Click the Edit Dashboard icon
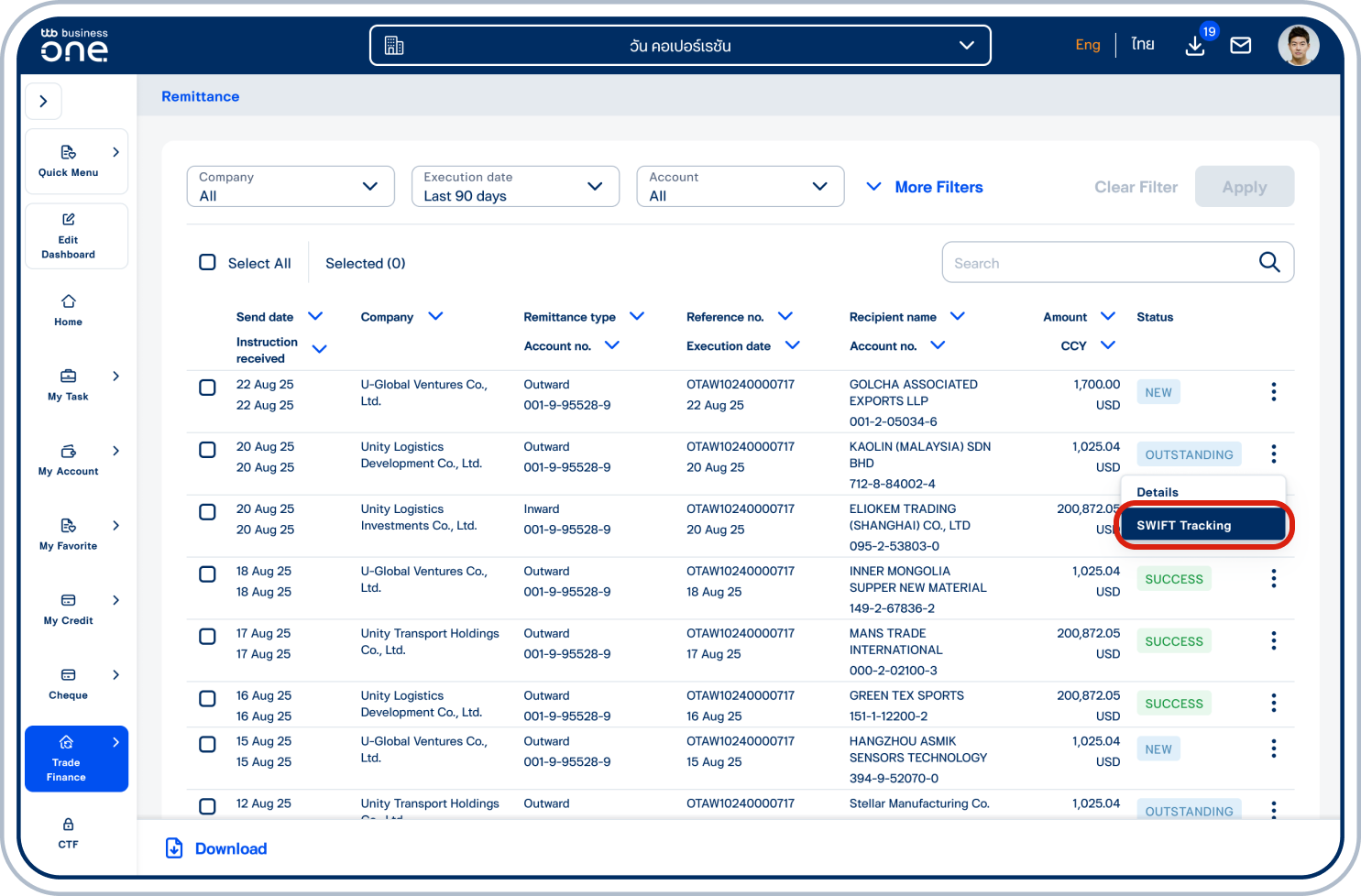This screenshot has width=1361, height=896. coord(69,220)
